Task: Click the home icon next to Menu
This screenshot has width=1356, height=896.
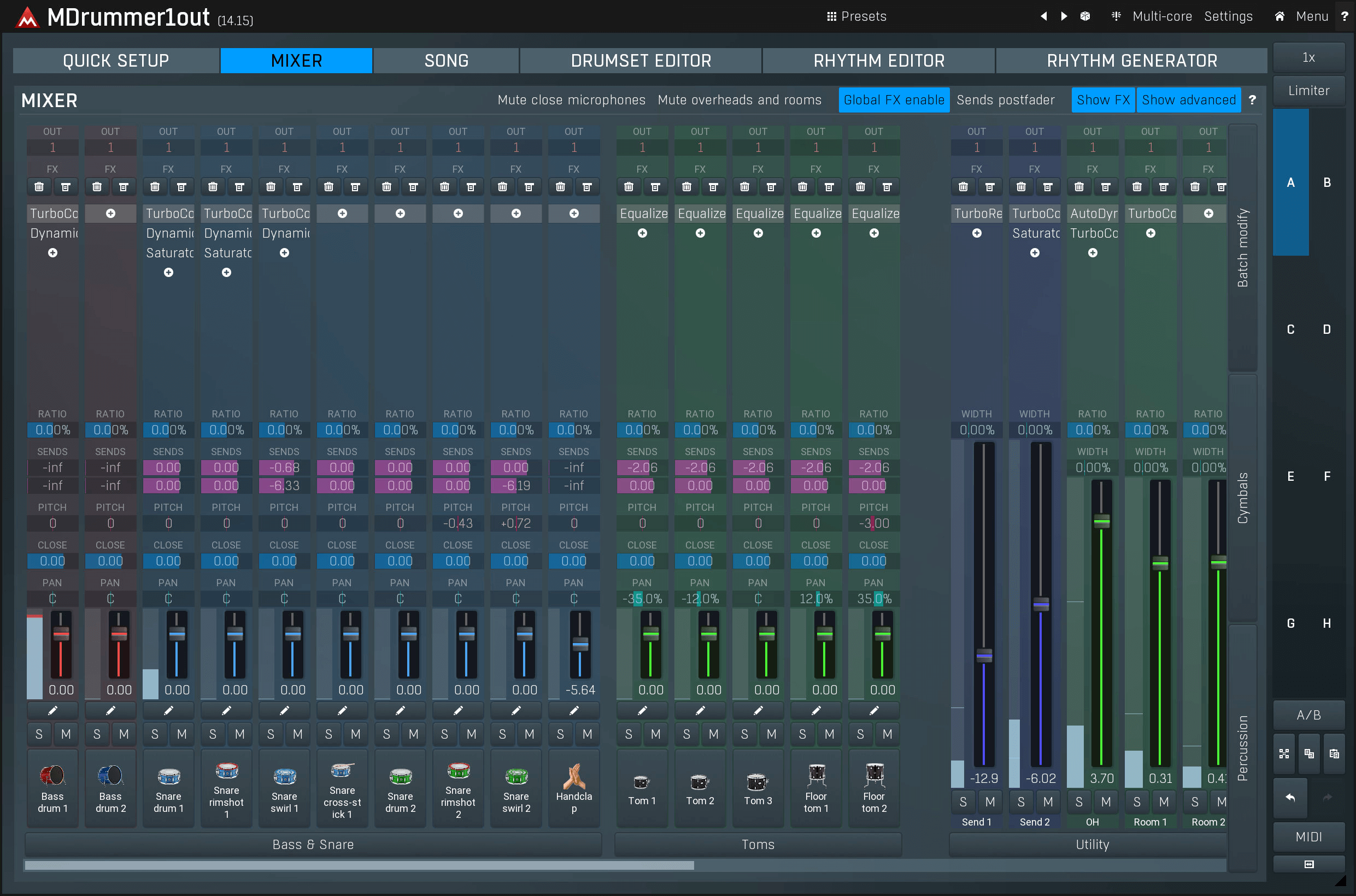Action: click(1279, 16)
